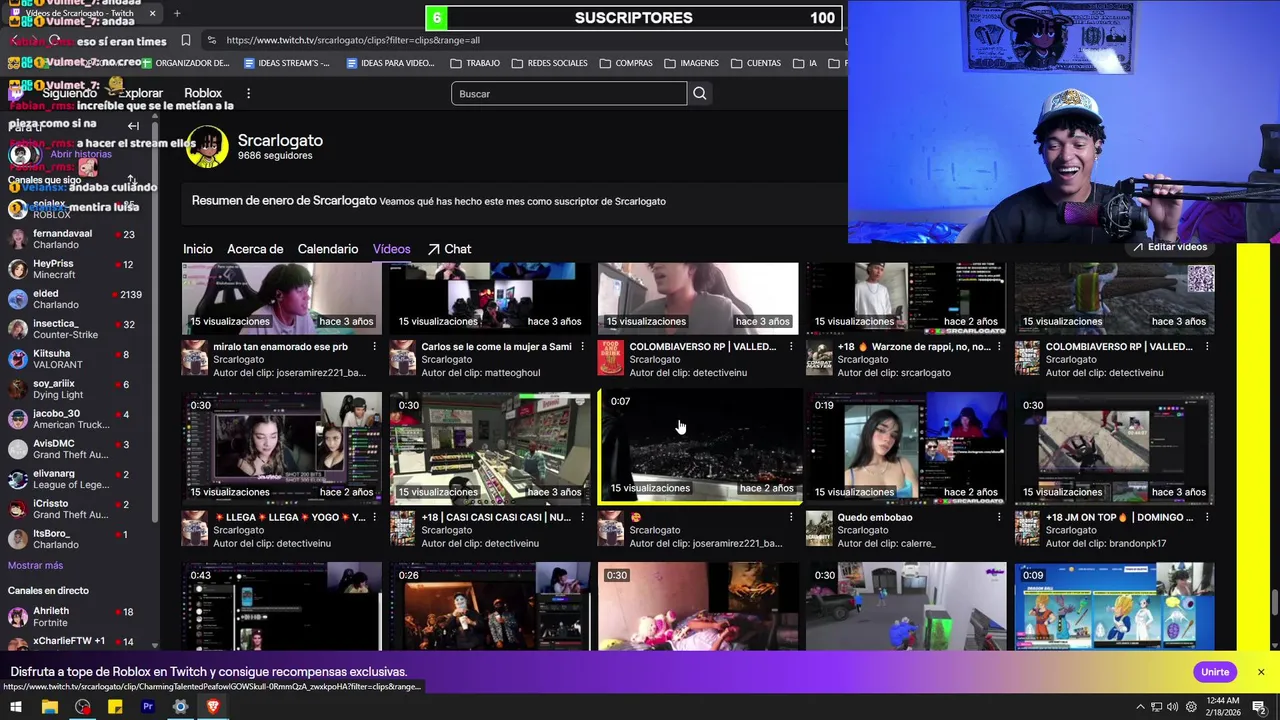Image resolution: width=1280 pixels, height=720 pixels.
Task: Click the browser address bar URL
Action: [353, 40]
